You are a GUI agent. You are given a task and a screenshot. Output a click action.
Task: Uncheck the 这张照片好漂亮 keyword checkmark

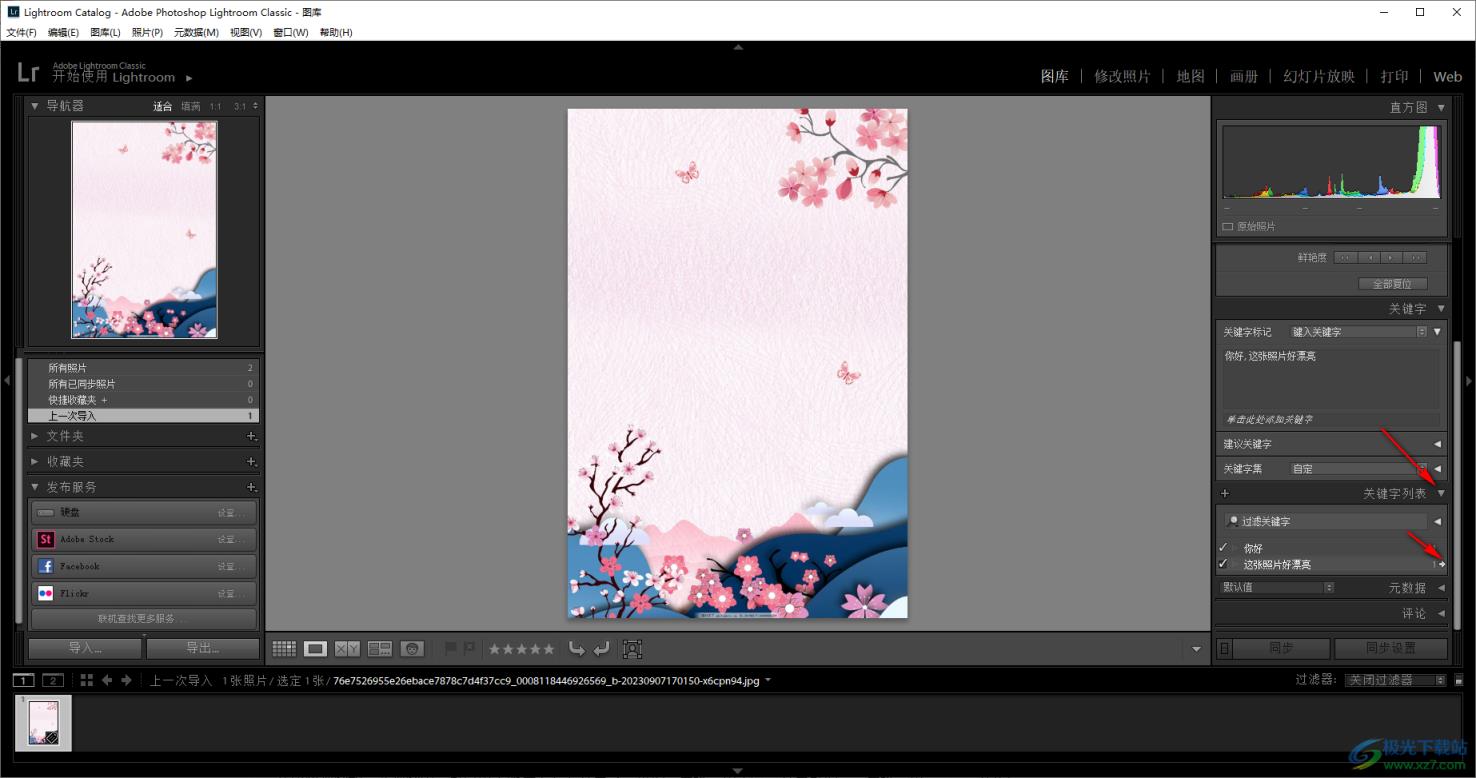point(1223,564)
